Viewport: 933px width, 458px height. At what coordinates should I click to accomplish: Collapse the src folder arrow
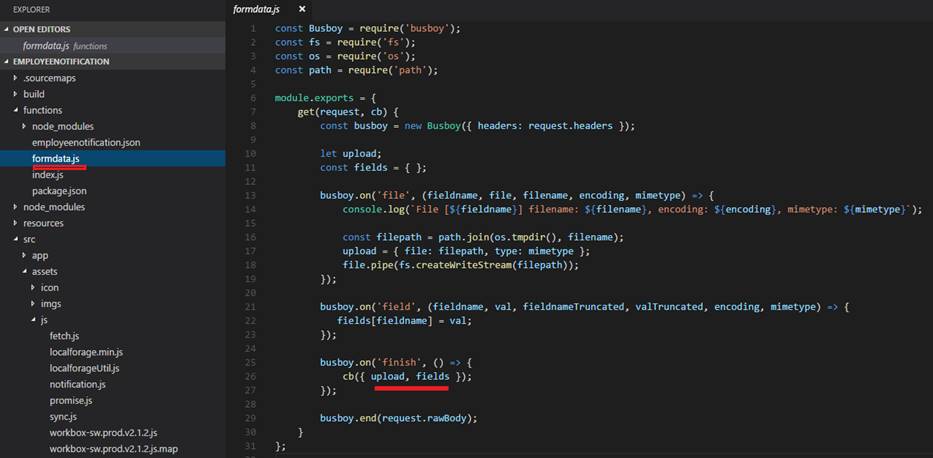pyautogui.click(x=15, y=239)
